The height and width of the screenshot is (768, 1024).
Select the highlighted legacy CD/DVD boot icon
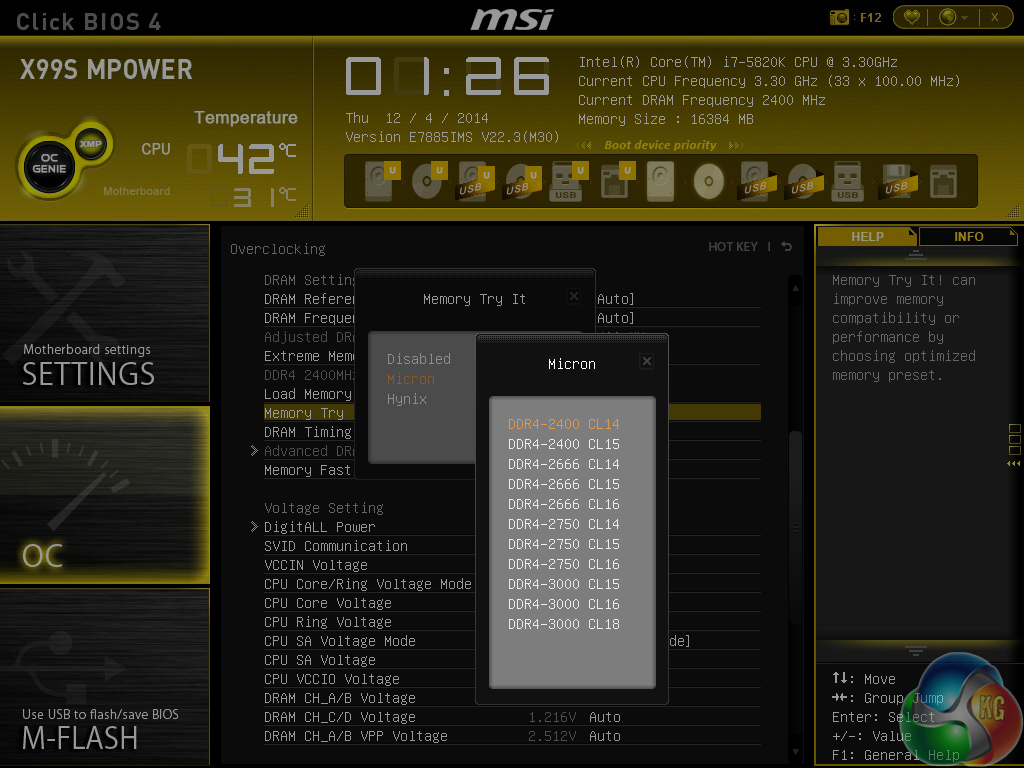tap(709, 181)
